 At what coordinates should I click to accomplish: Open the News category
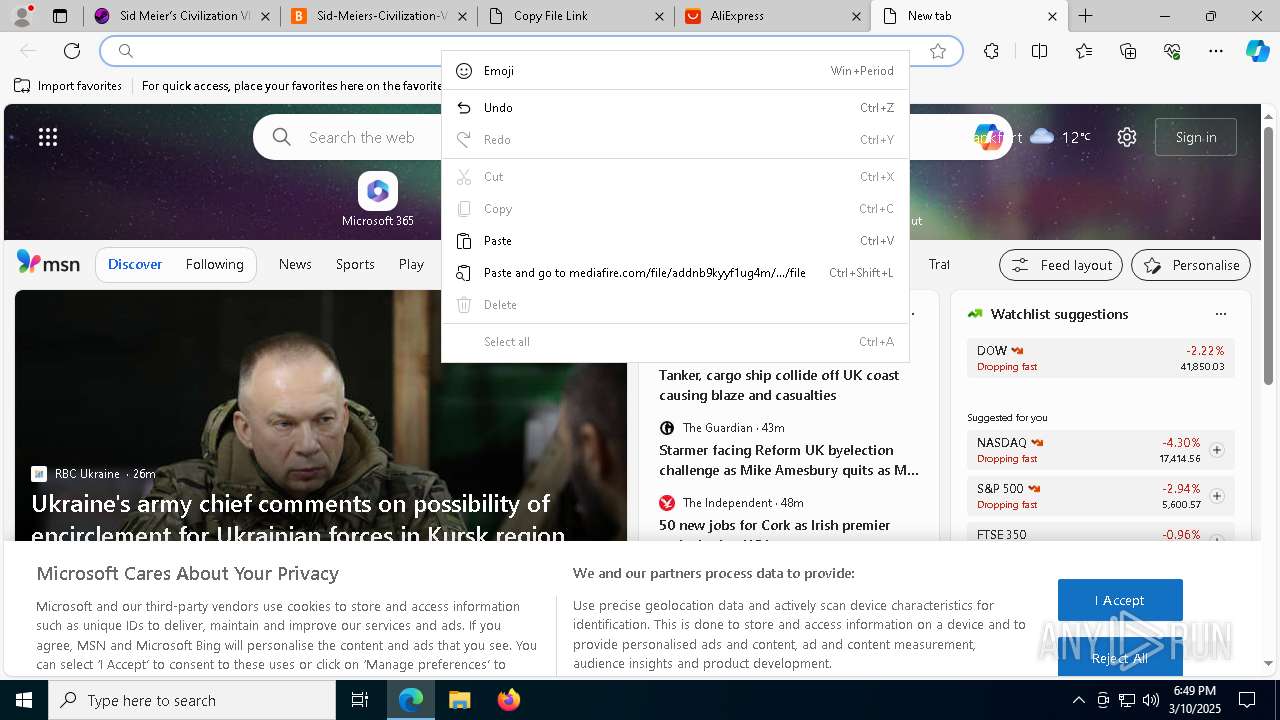[295, 264]
